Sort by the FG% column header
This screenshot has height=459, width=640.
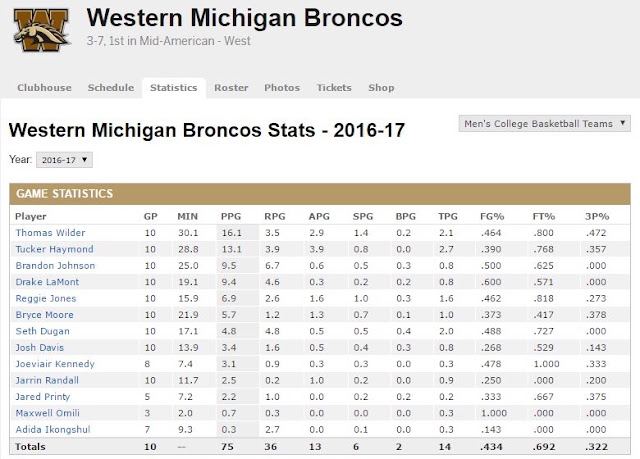tap(492, 216)
